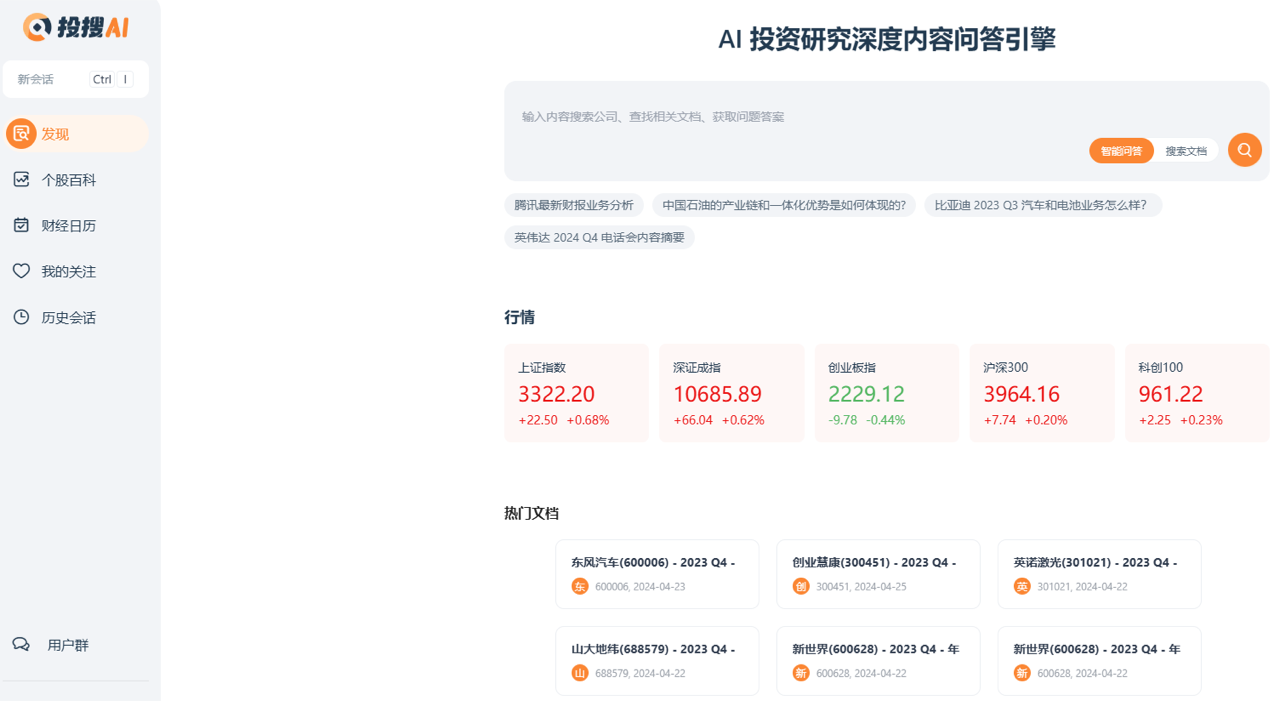Click the 600006, 2024-04-23 date text
This screenshot has height=701, width=1280.
[x=640, y=587]
